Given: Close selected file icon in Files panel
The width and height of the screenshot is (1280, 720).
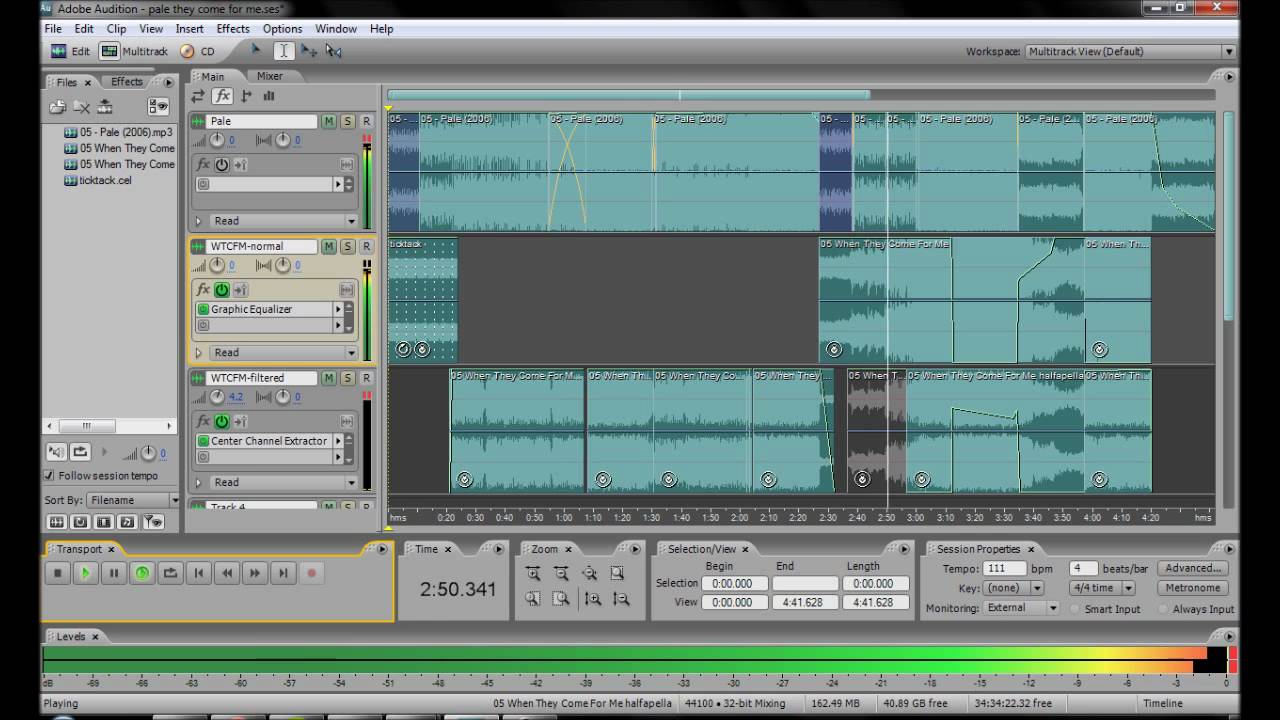Looking at the screenshot, I should click(81, 107).
